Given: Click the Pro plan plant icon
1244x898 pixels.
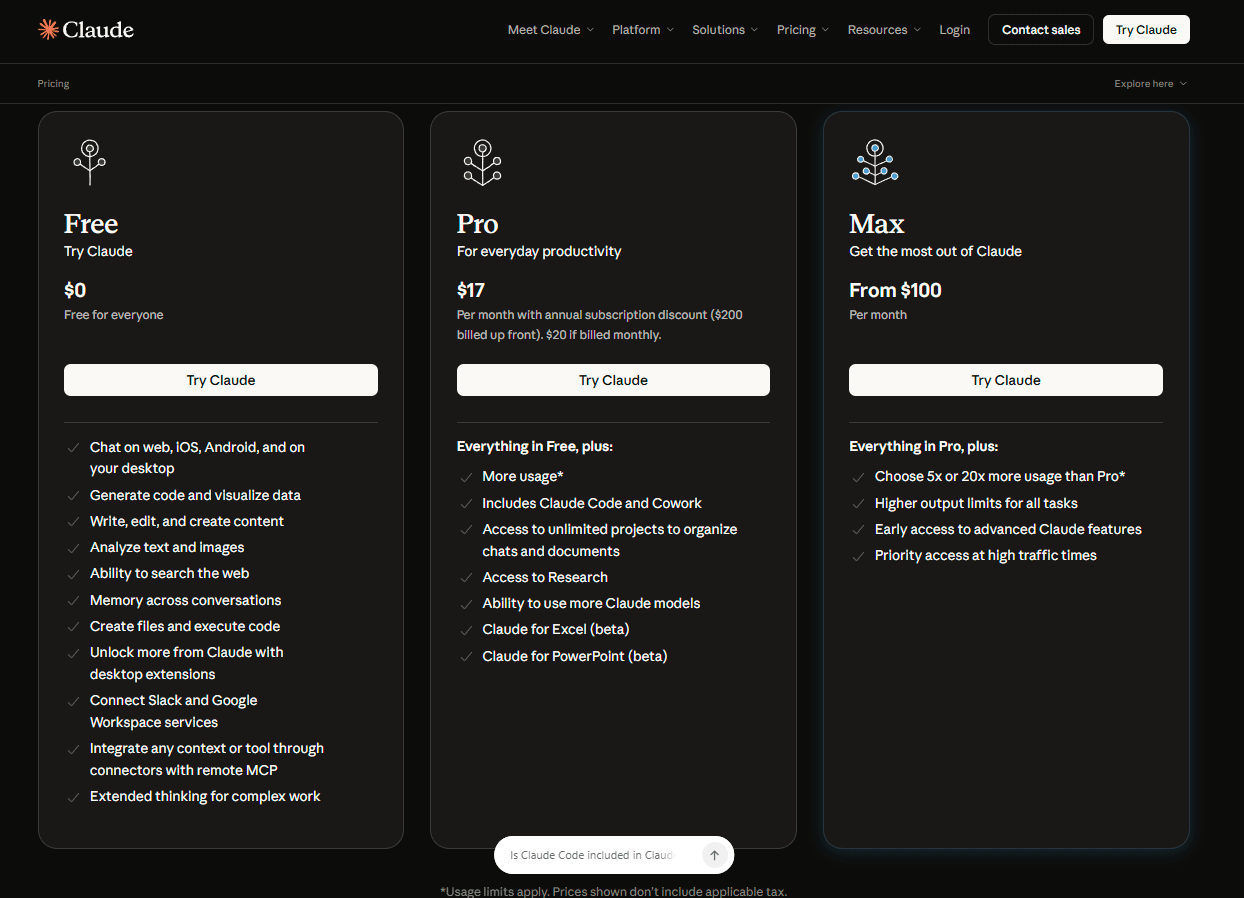Looking at the screenshot, I should coord(482,160).
